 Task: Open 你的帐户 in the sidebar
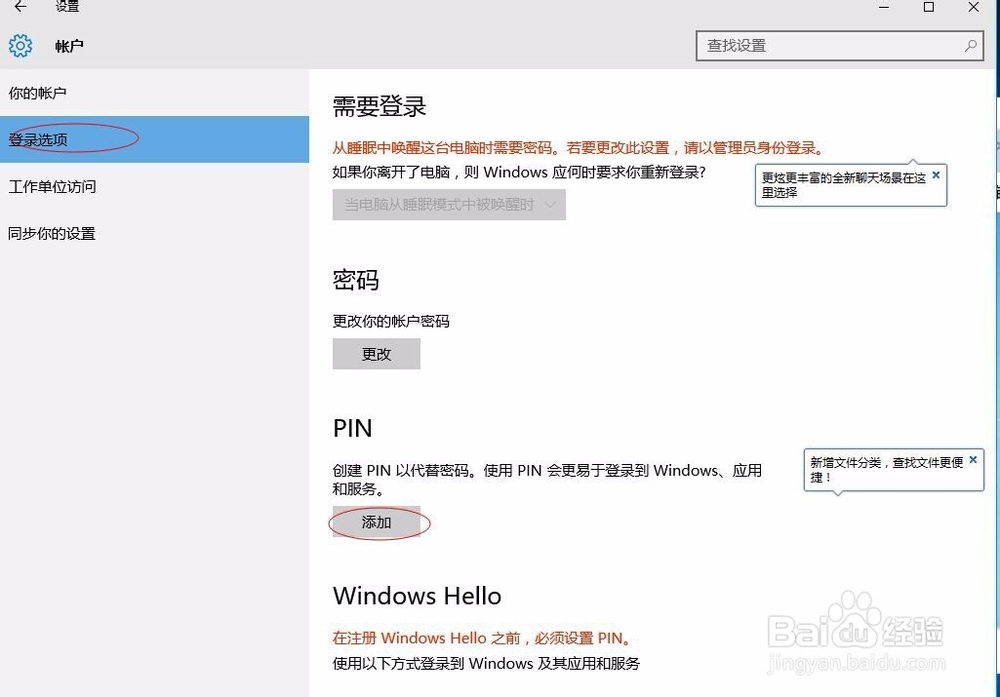[154, 93]
